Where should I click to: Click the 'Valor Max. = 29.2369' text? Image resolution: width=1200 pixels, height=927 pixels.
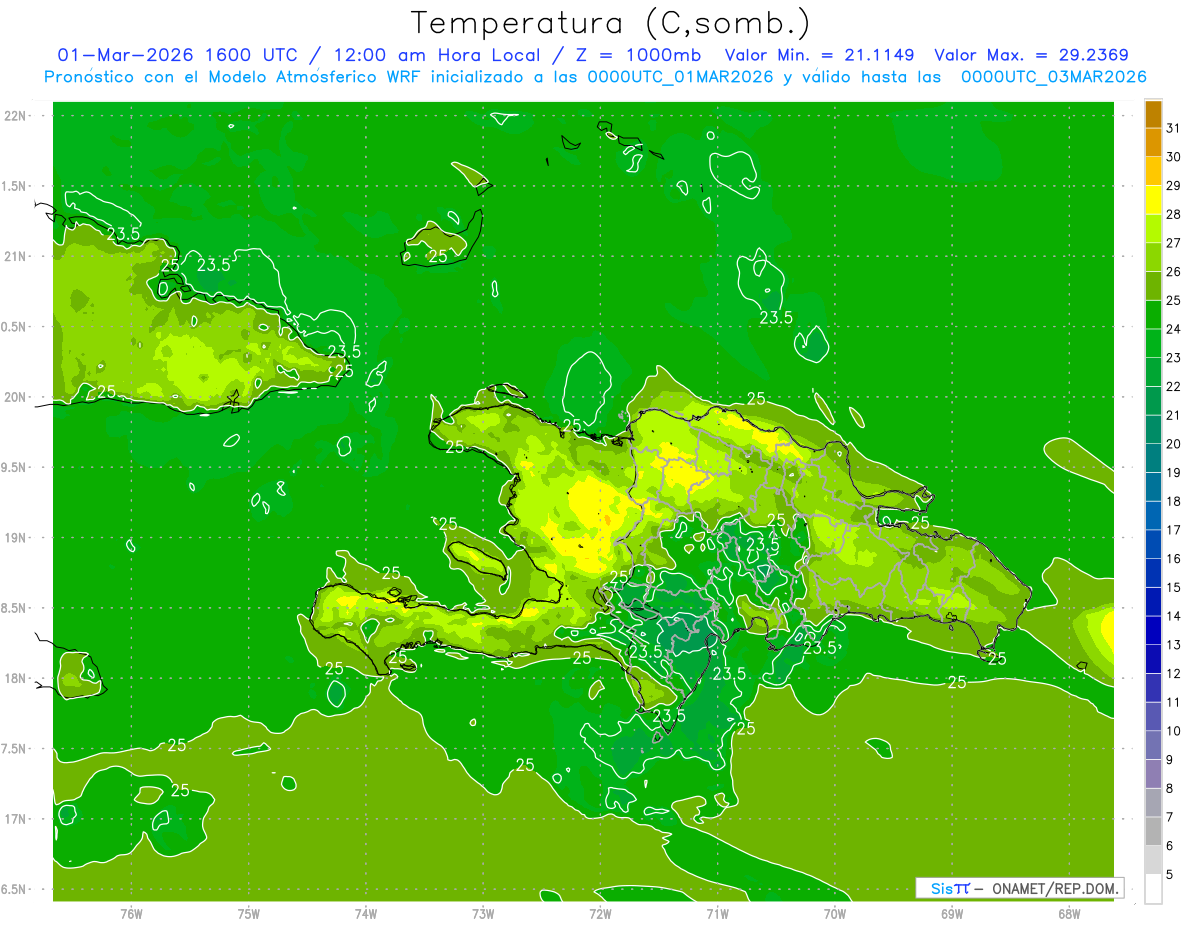click(1030, 56)
